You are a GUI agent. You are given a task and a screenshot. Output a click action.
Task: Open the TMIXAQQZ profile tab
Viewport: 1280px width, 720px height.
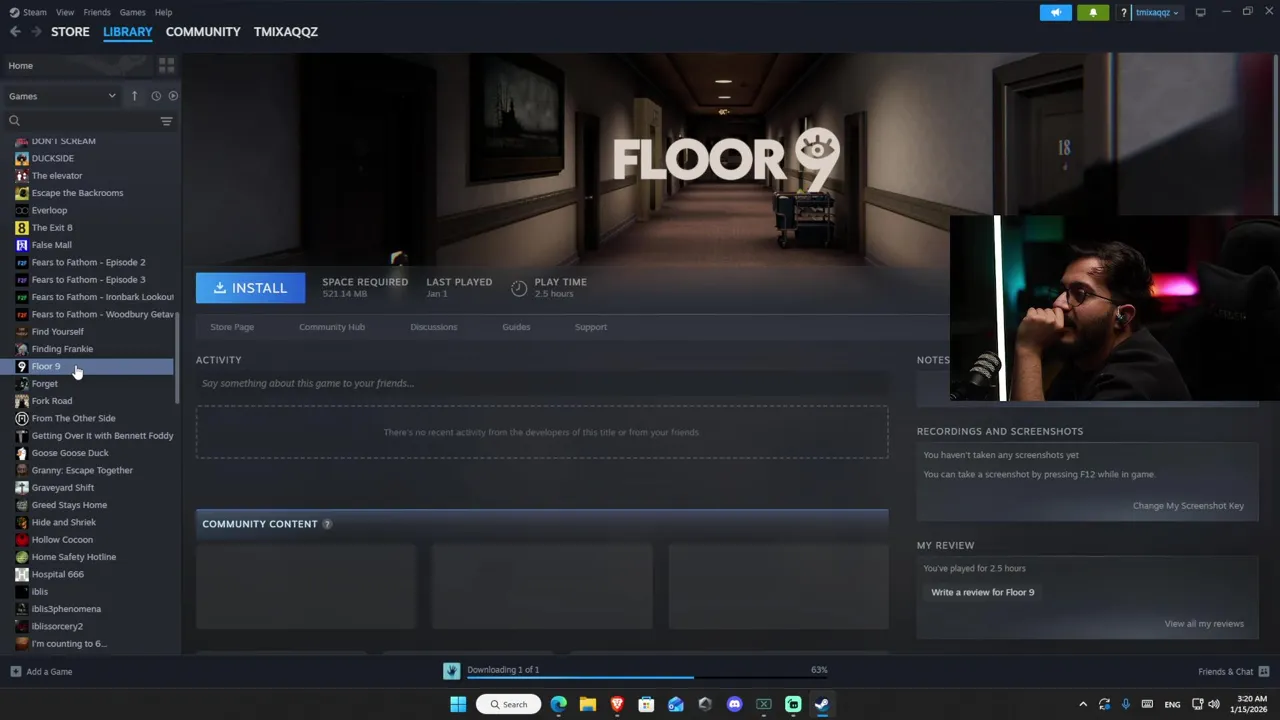pos(286,32)
